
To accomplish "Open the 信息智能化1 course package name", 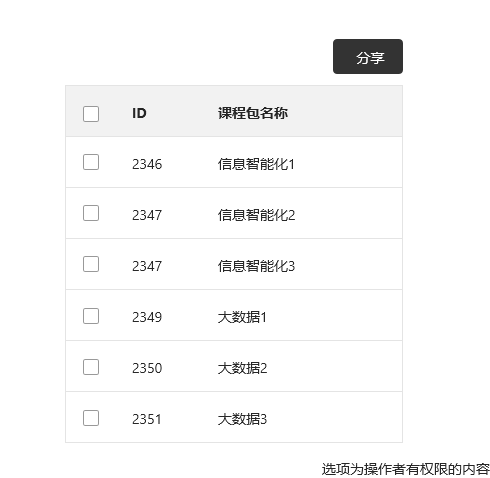I will point(256,164).
